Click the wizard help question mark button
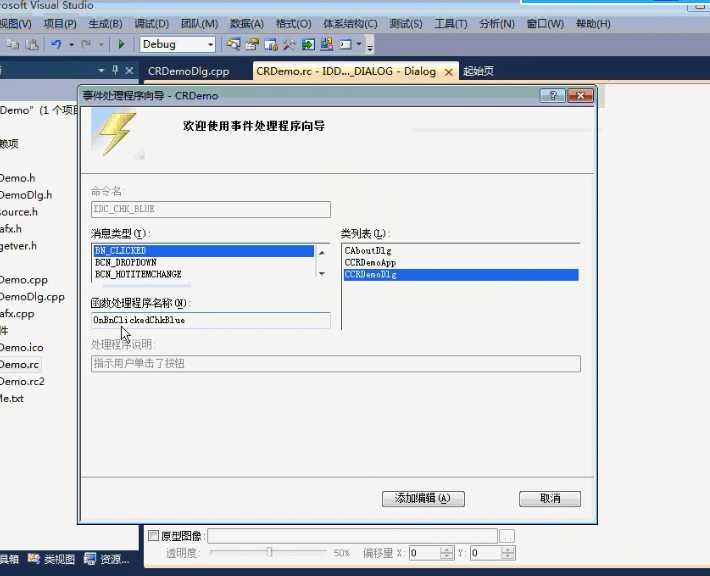 coord(552,96)
